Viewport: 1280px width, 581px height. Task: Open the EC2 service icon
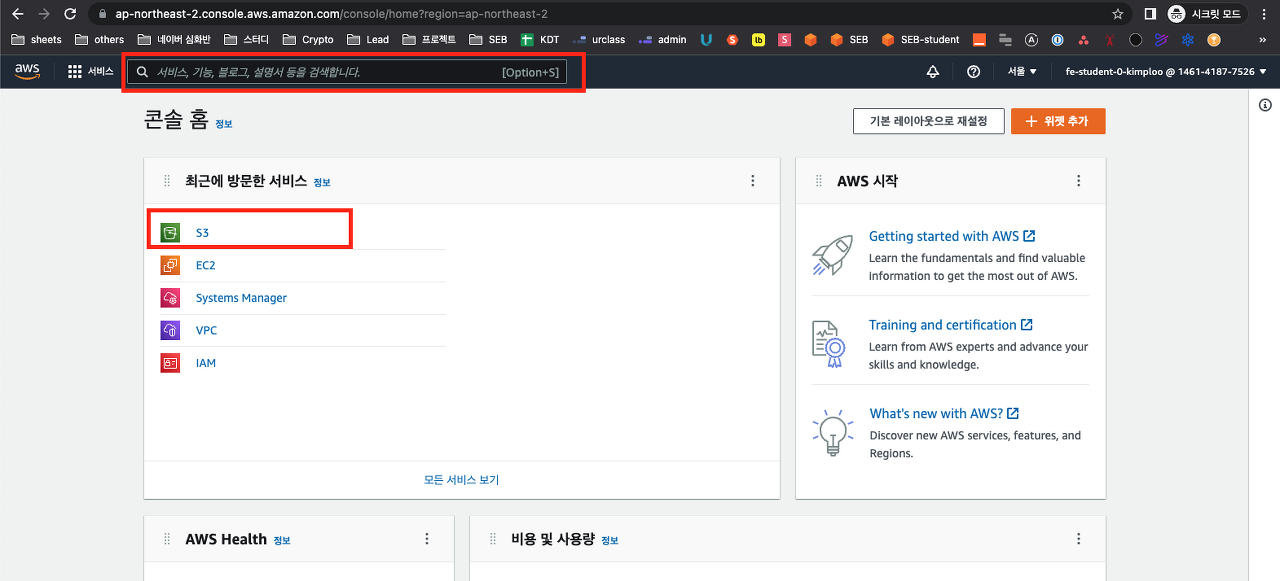tap(170, 265)
